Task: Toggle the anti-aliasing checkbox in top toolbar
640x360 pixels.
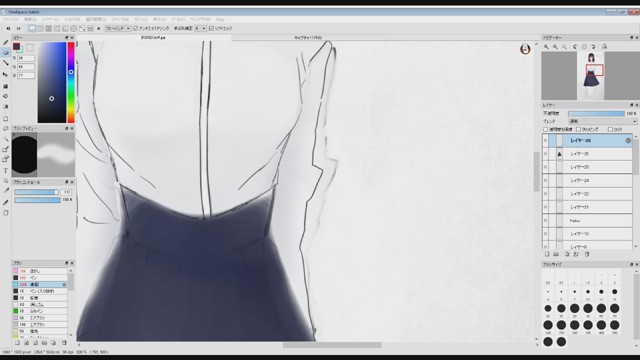Action: coord(136,29)
